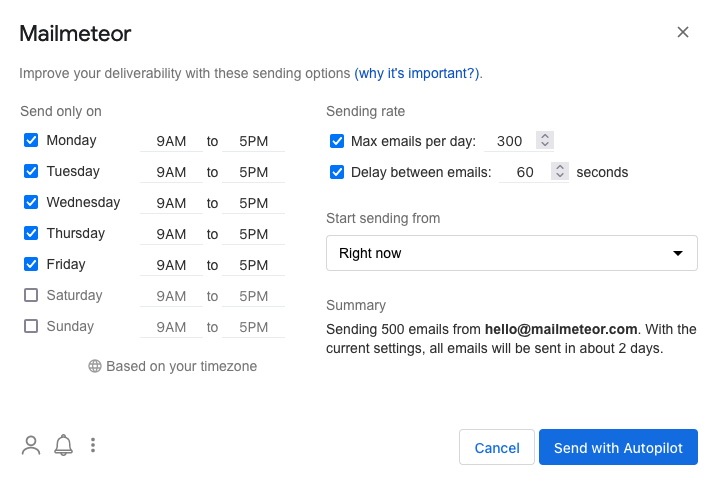The width and height of the screenshot is (717, 489).
Task: Open the notifications bell icon
Action: click(x=64, y=445)
